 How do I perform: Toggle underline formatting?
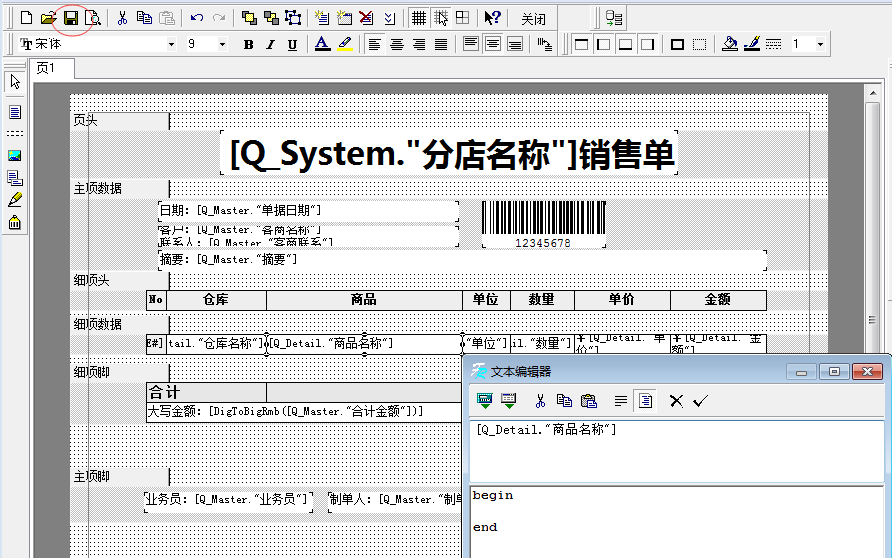(292, 44)
